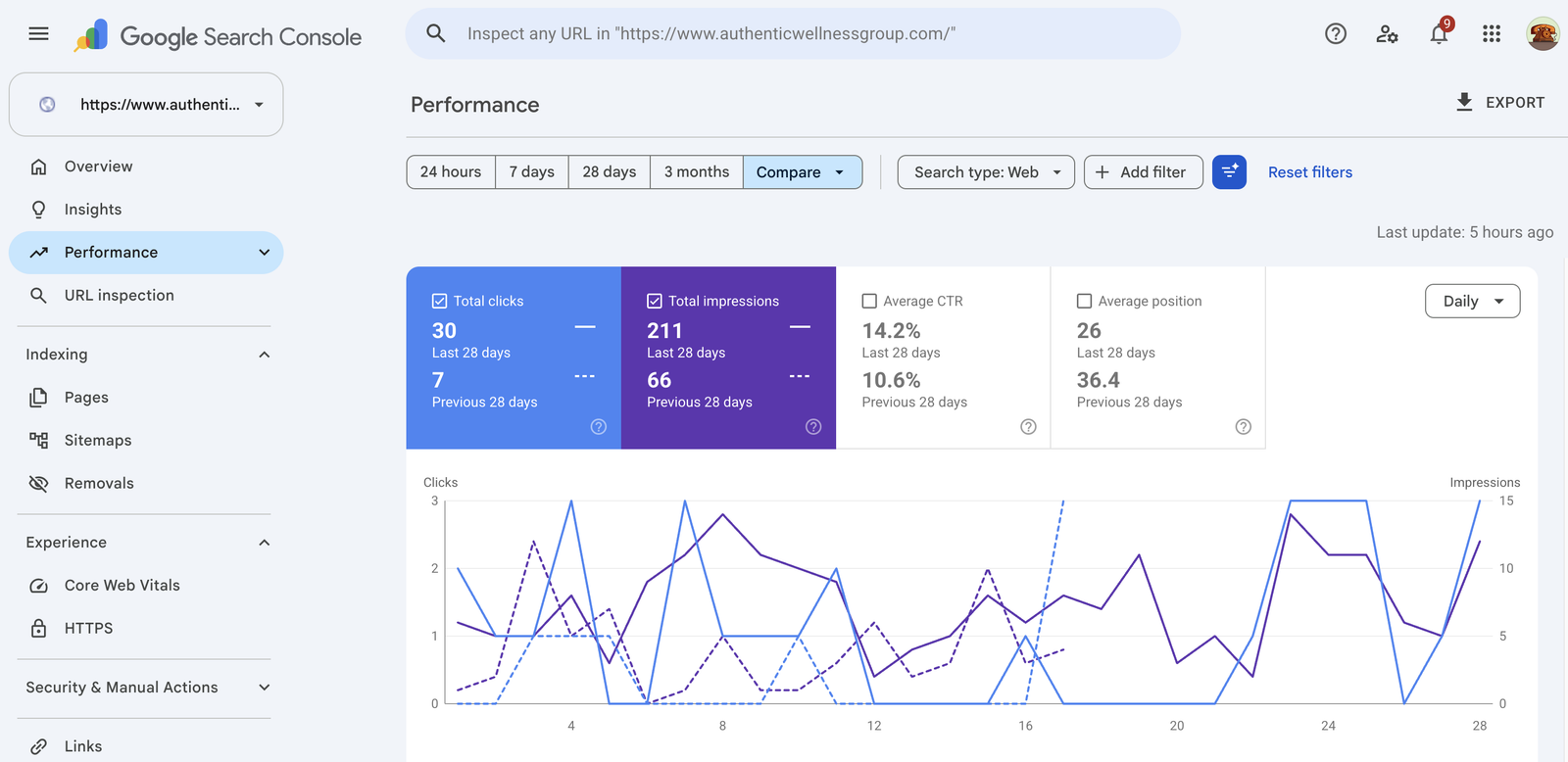Open the Help question mark icon

coord(1335,34)
